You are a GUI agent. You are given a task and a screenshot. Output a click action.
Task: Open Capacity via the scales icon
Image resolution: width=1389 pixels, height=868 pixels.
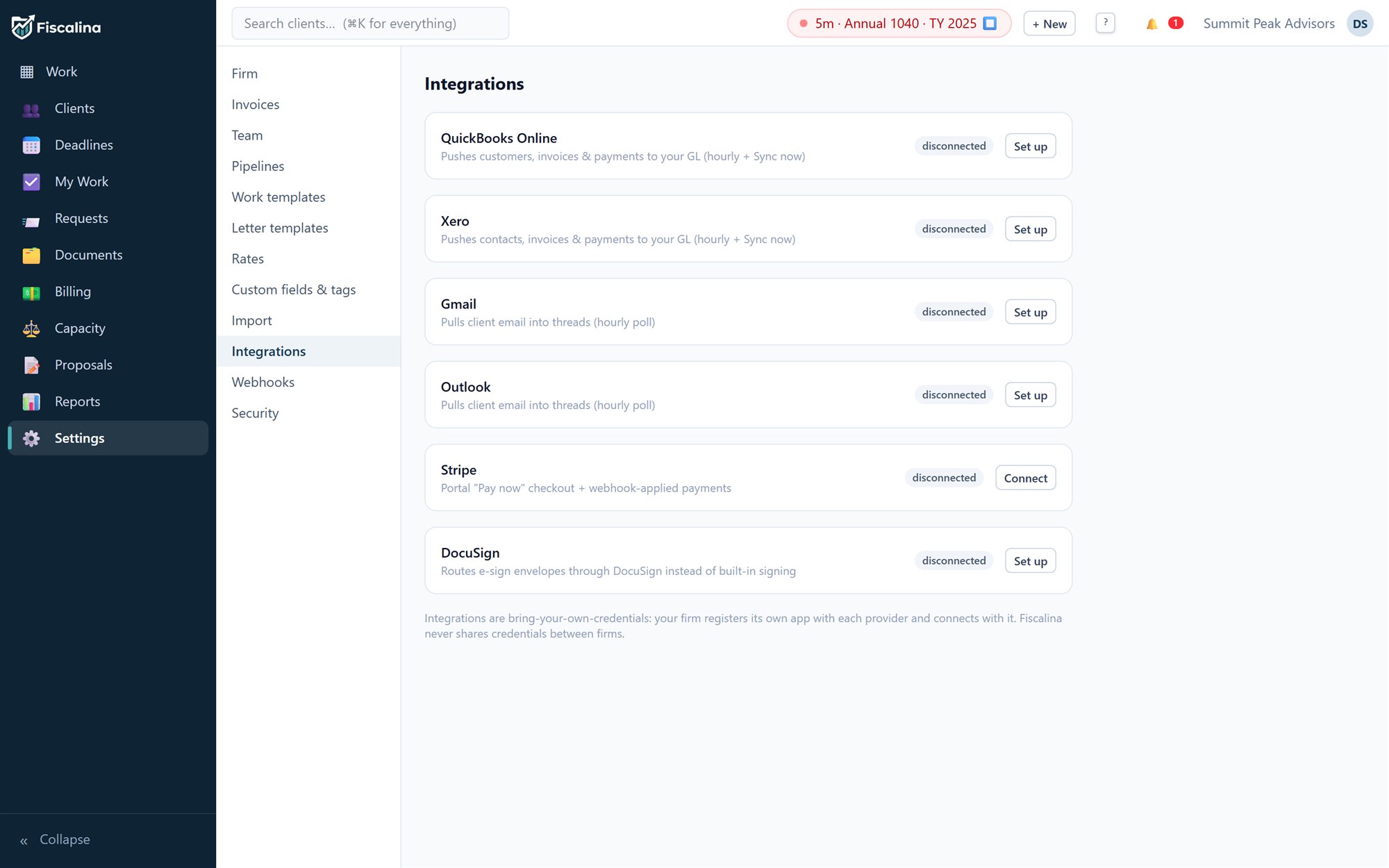pos(31,328)
